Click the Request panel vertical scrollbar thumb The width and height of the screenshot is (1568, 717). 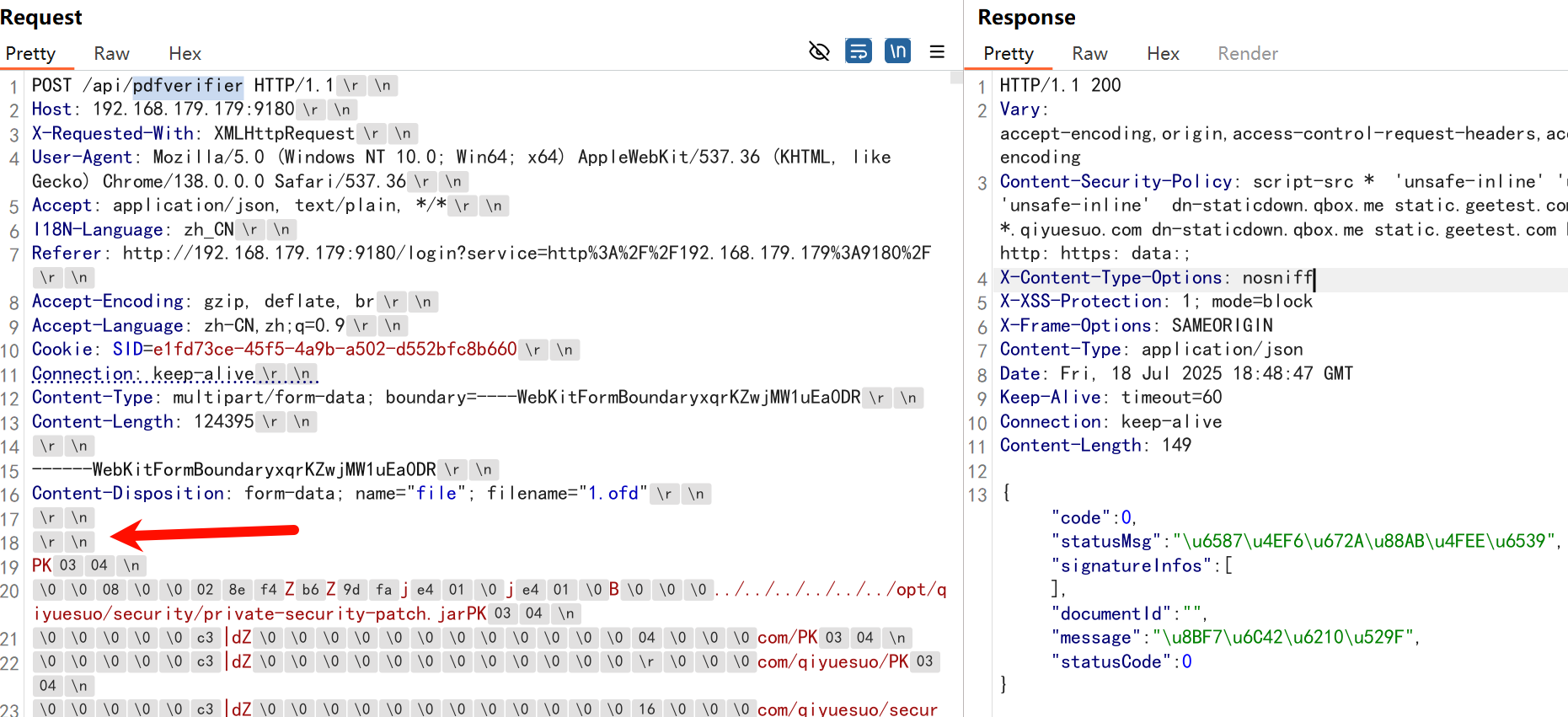click(956, 78)
